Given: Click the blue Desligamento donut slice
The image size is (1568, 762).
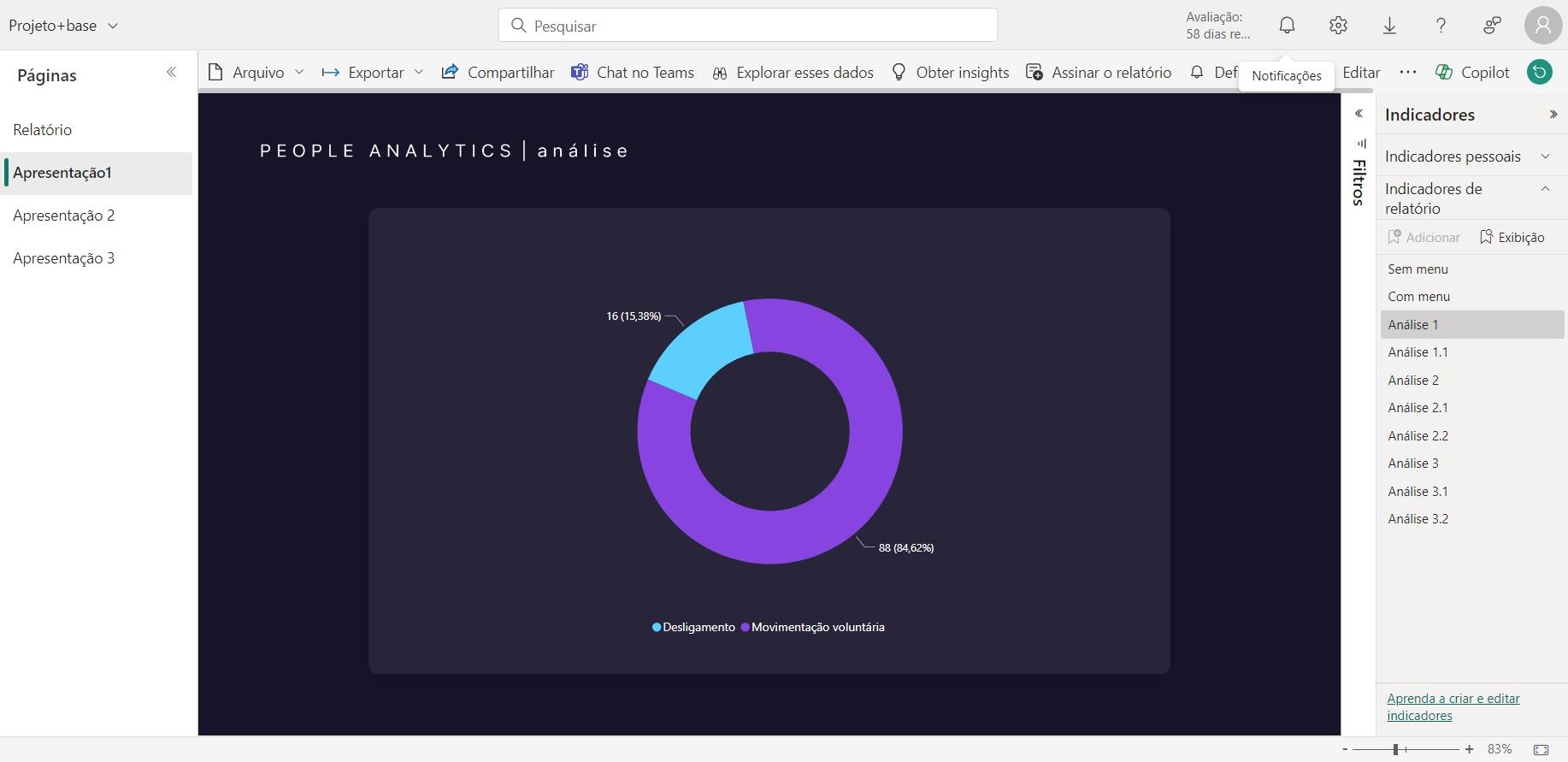Looking at the screenshot, I should point(707,346).
